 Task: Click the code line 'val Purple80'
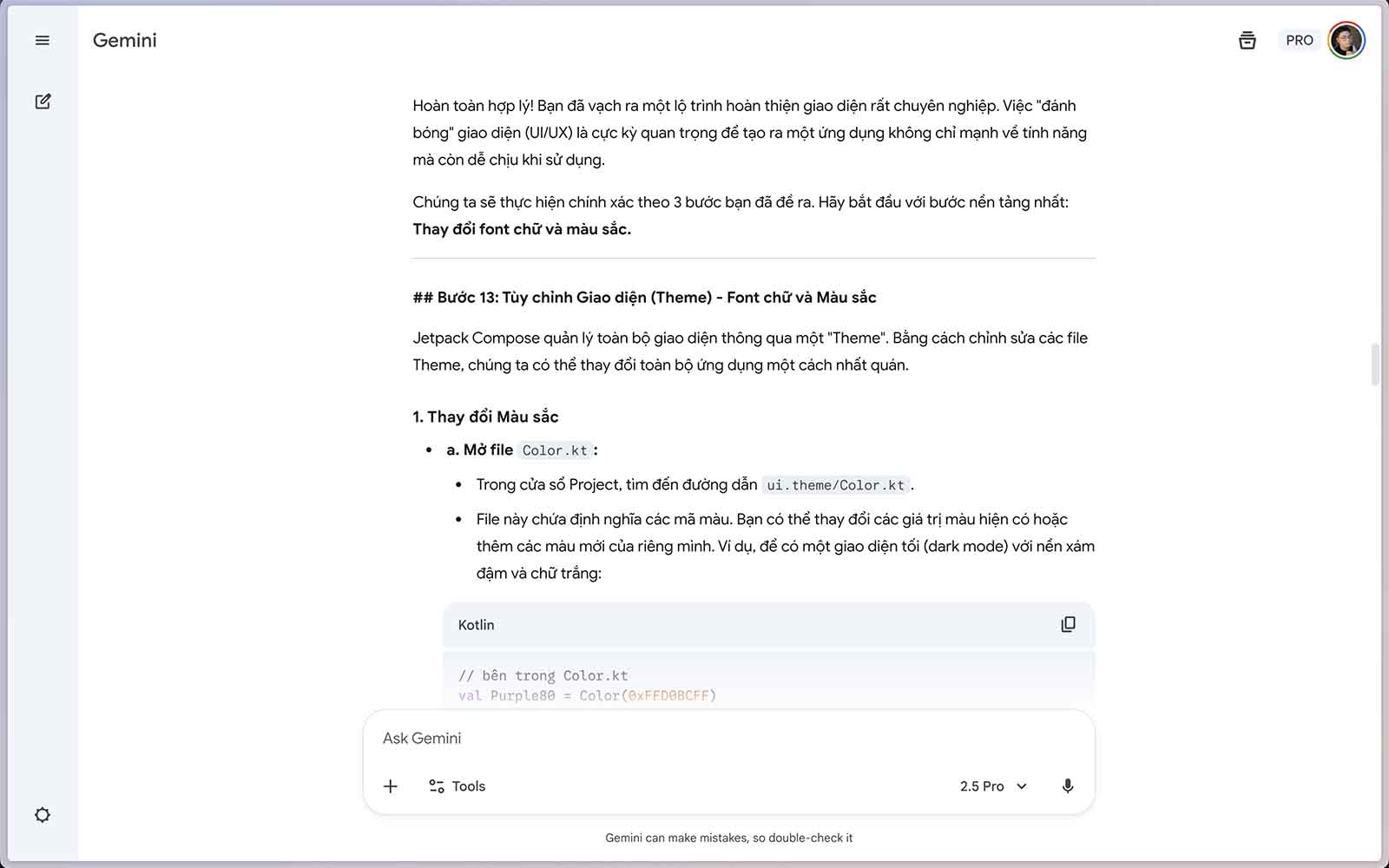(587, 696)
